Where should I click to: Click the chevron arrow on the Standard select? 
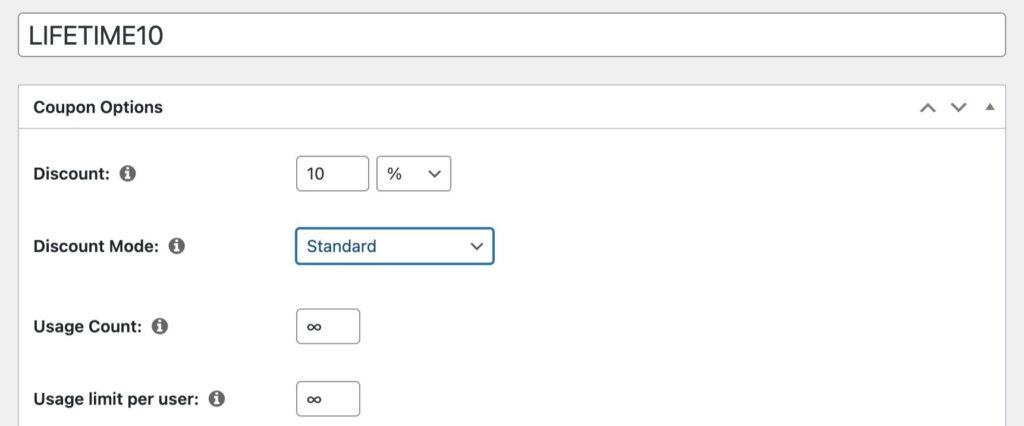click(x=476, y=246)
